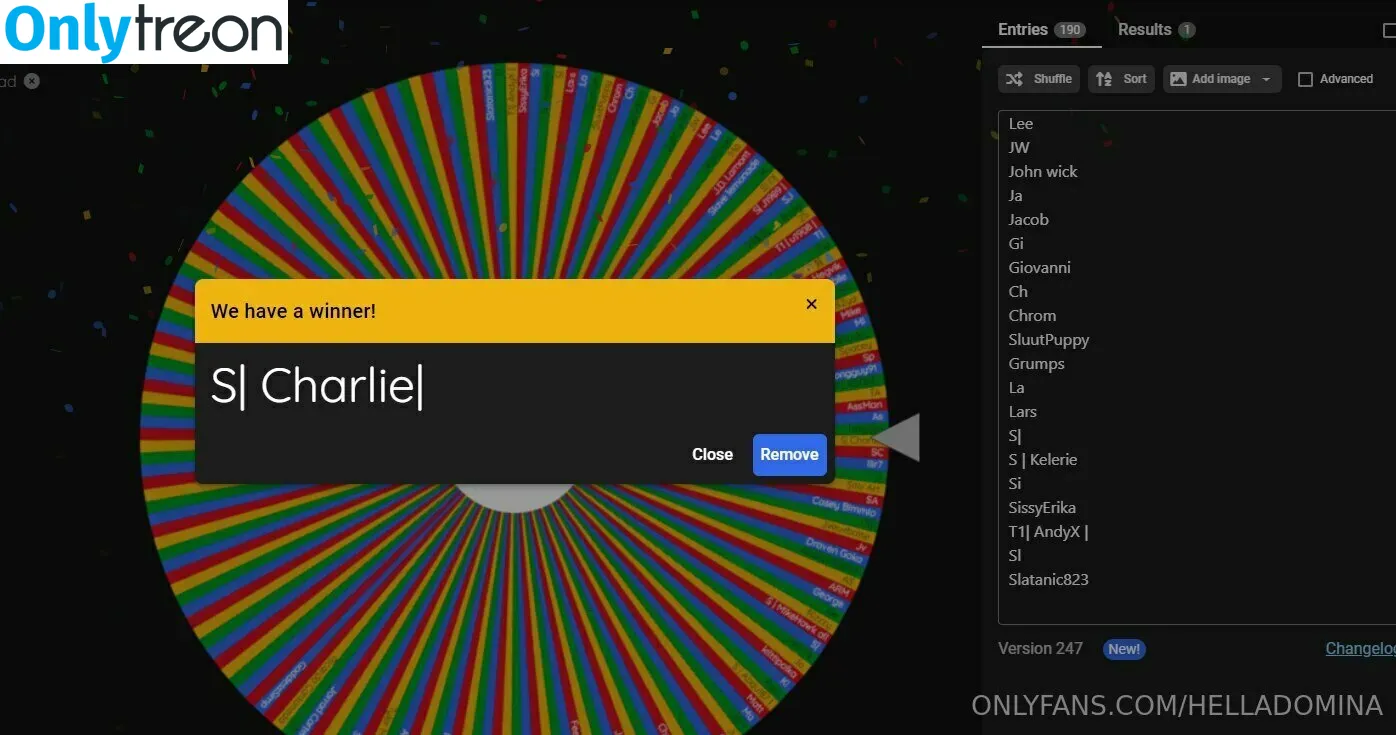Screen dimensions: 1396x735
Task: Click the 'SluutPuppy' entry
Action: [x=1049, y=340]
